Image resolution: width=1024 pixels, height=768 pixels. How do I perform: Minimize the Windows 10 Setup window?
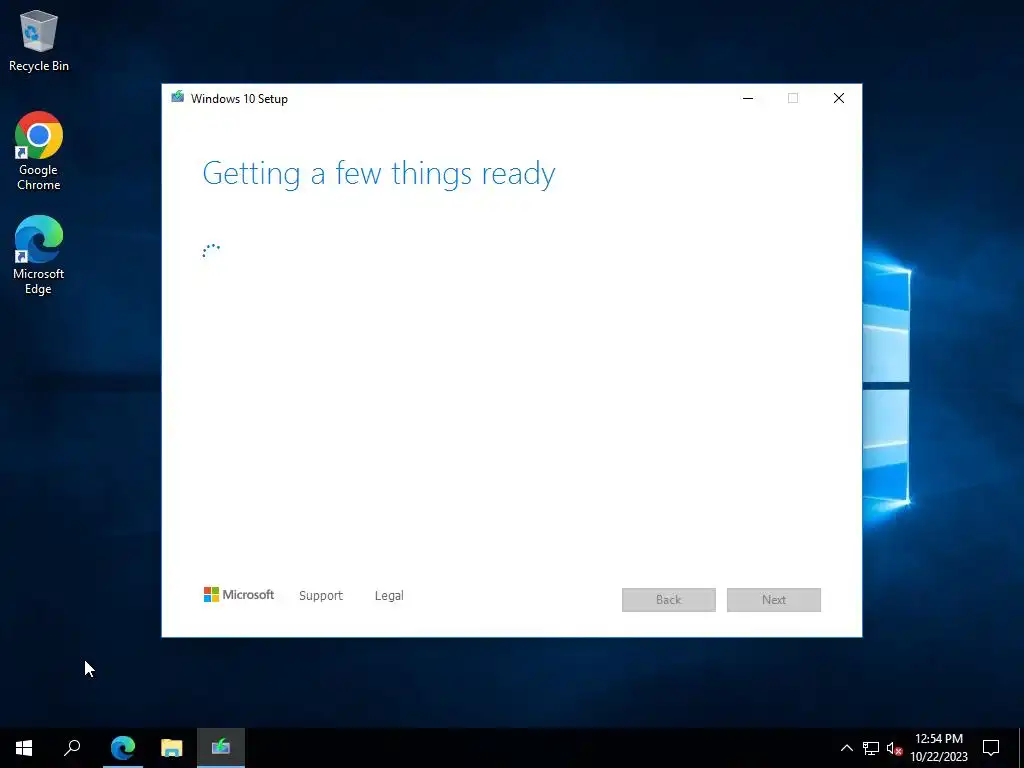click(x=748, y=98)
